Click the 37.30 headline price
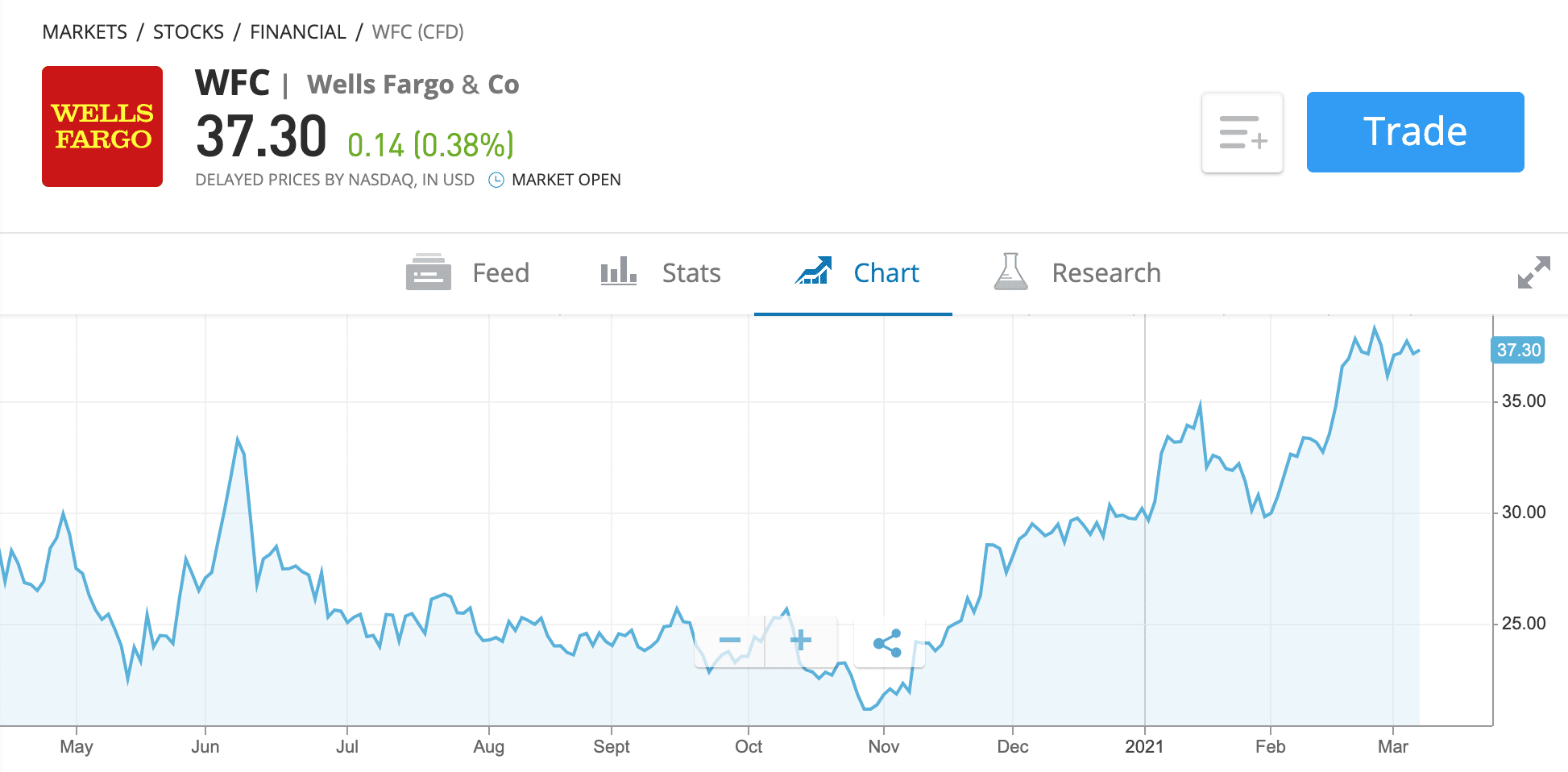 tap(261, 136)
